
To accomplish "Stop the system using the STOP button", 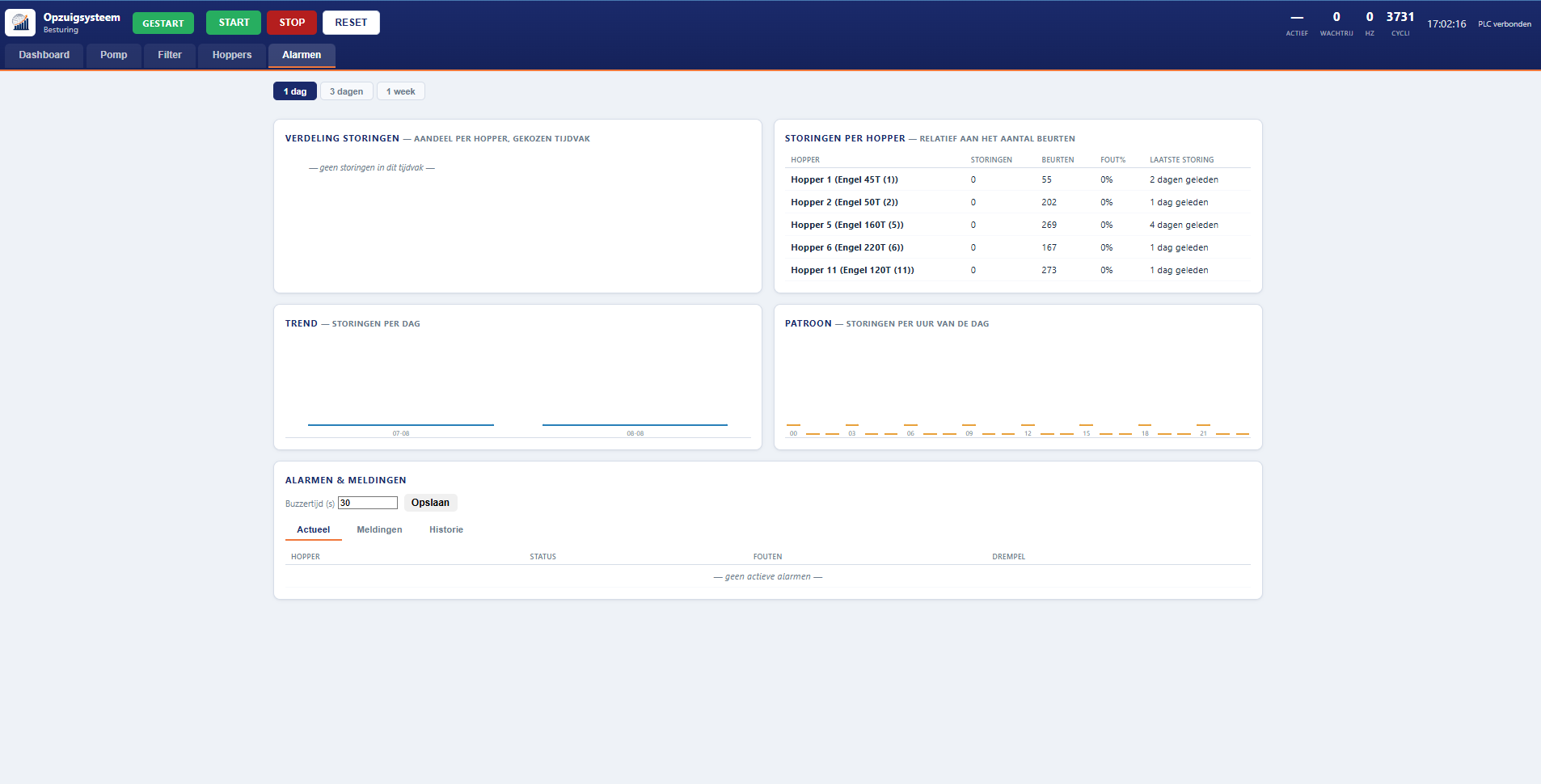I will click(292, 23).
